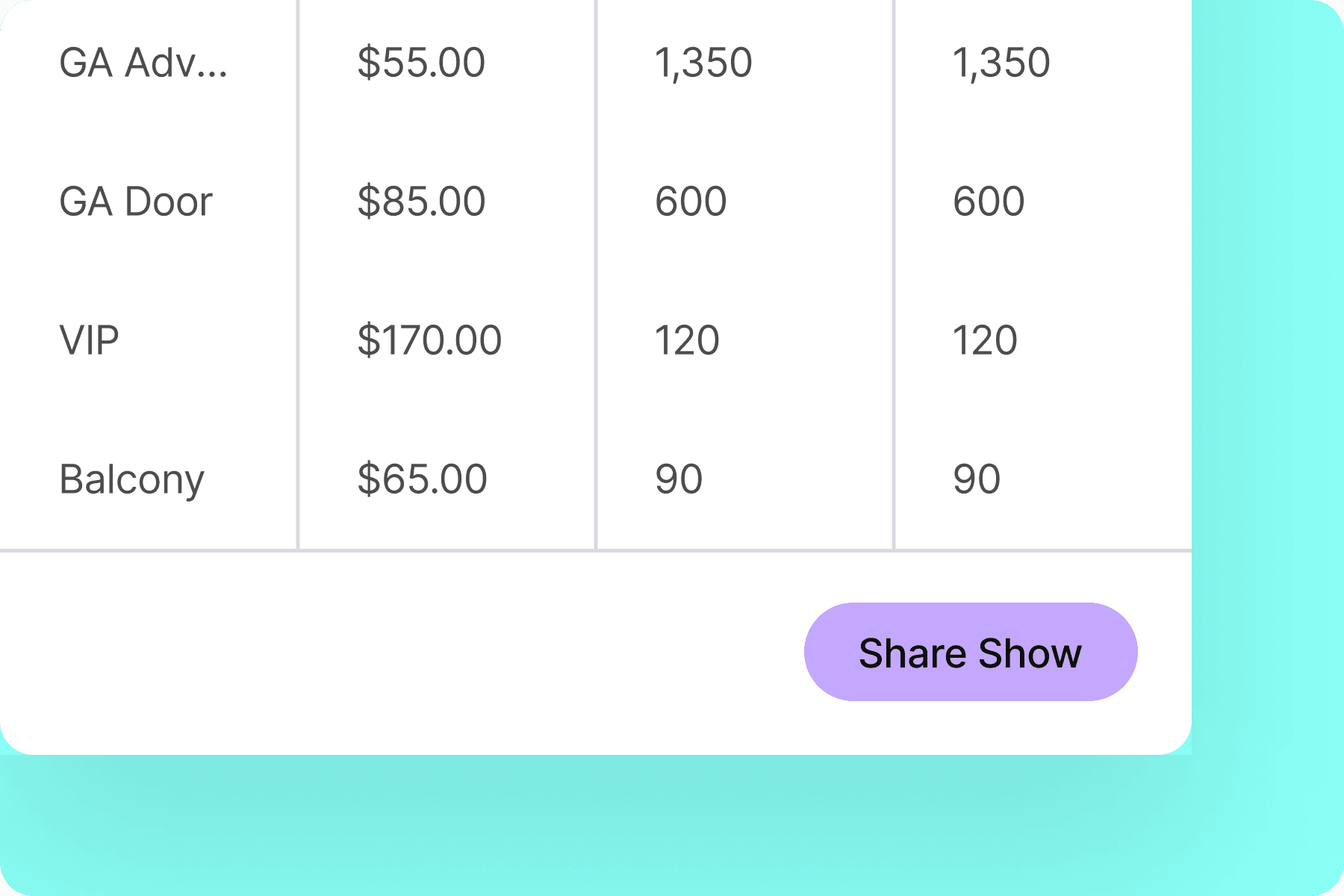Click the Share Show button
1344x896 pixels.
970,652
